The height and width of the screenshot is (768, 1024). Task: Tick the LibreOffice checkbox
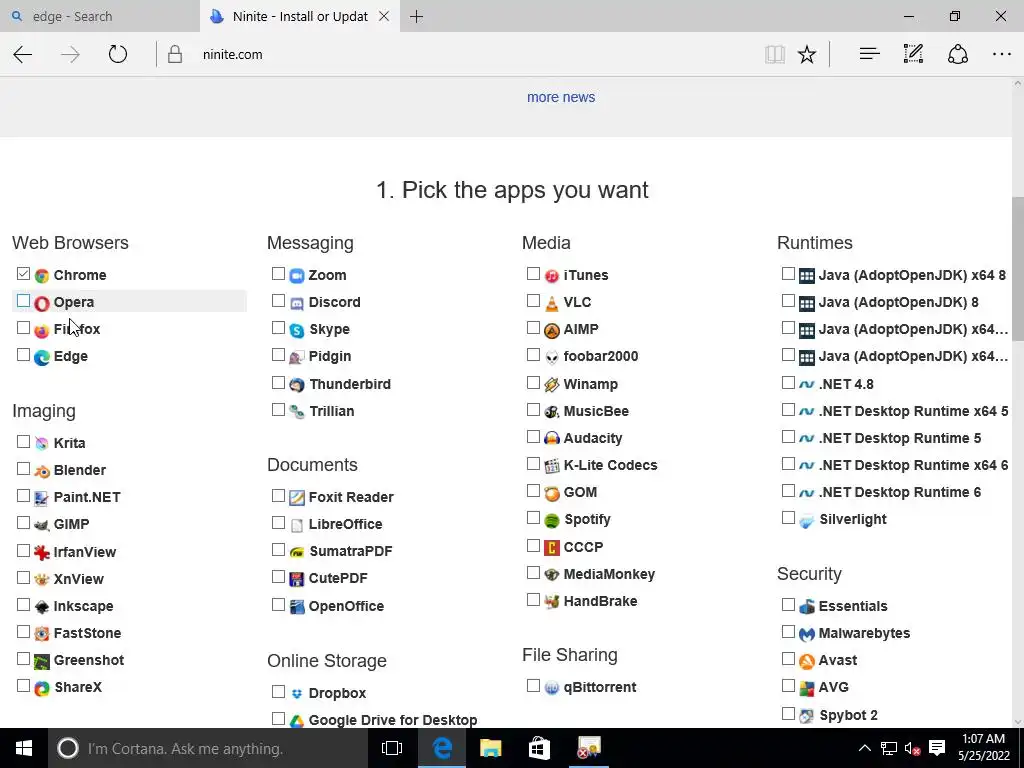coord(278,523)
